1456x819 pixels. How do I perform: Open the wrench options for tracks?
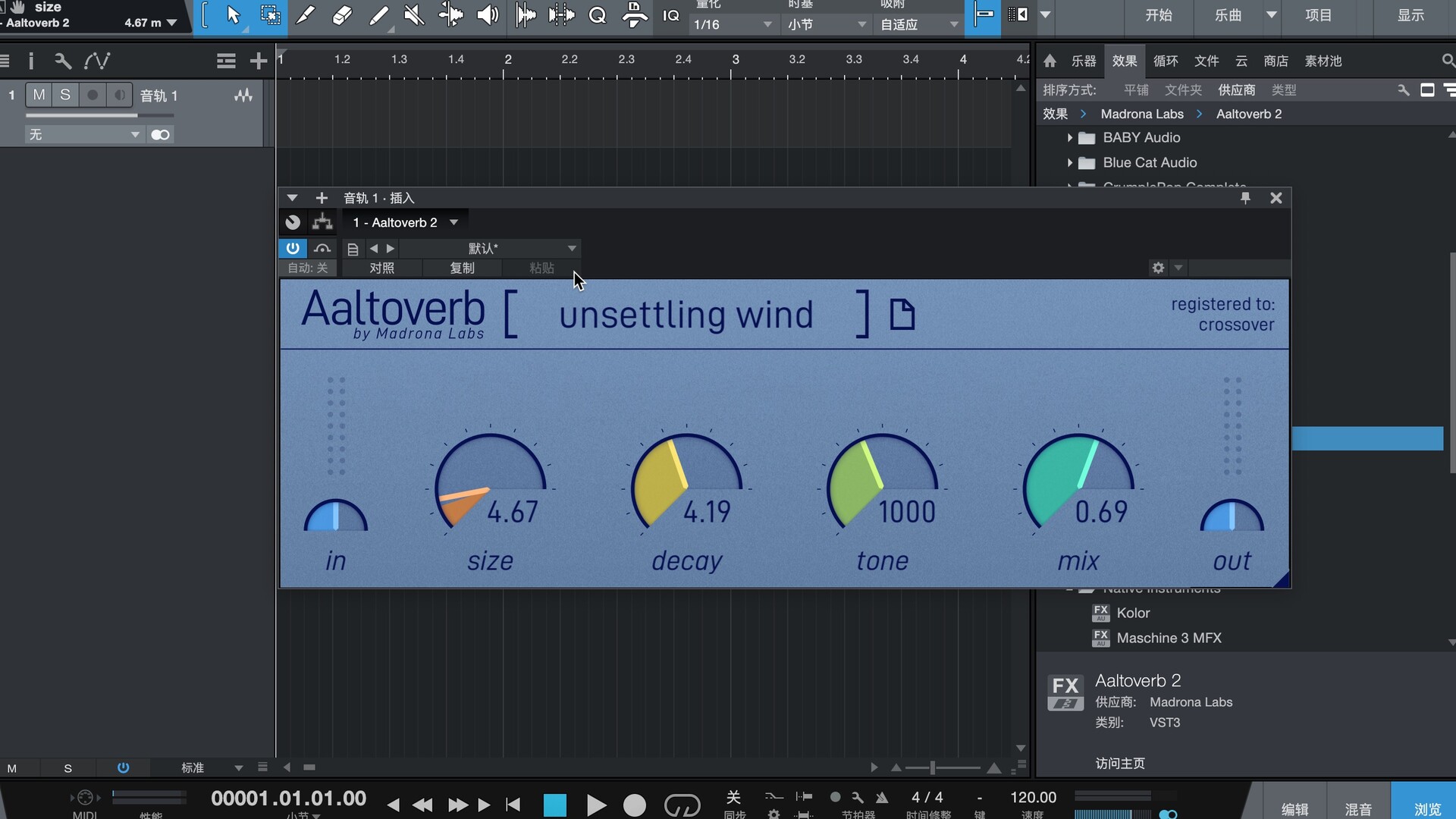[63, 61]
